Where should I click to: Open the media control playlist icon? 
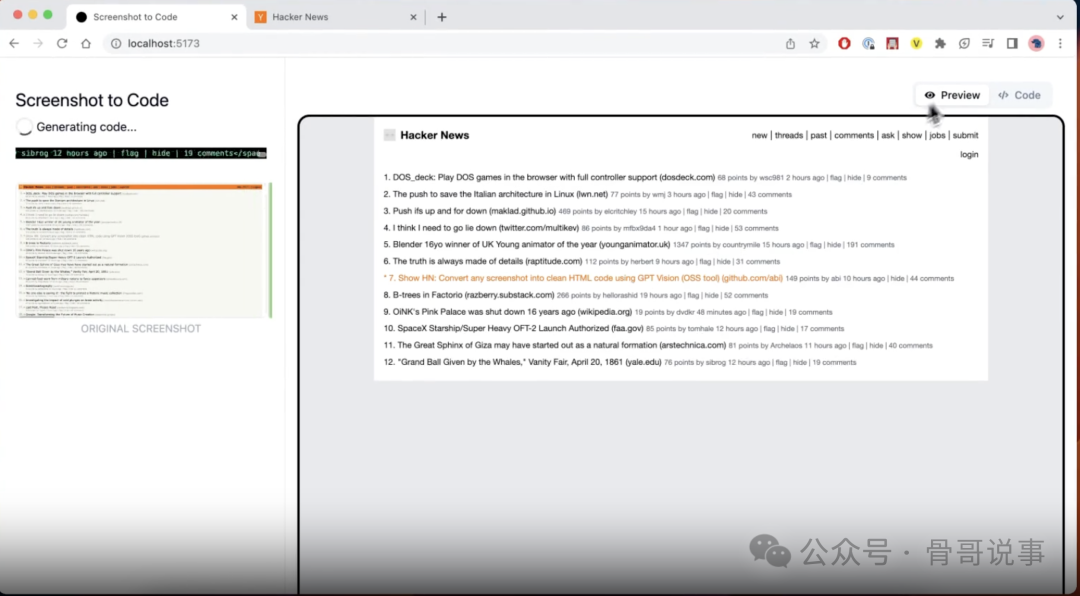coord(988,44)
